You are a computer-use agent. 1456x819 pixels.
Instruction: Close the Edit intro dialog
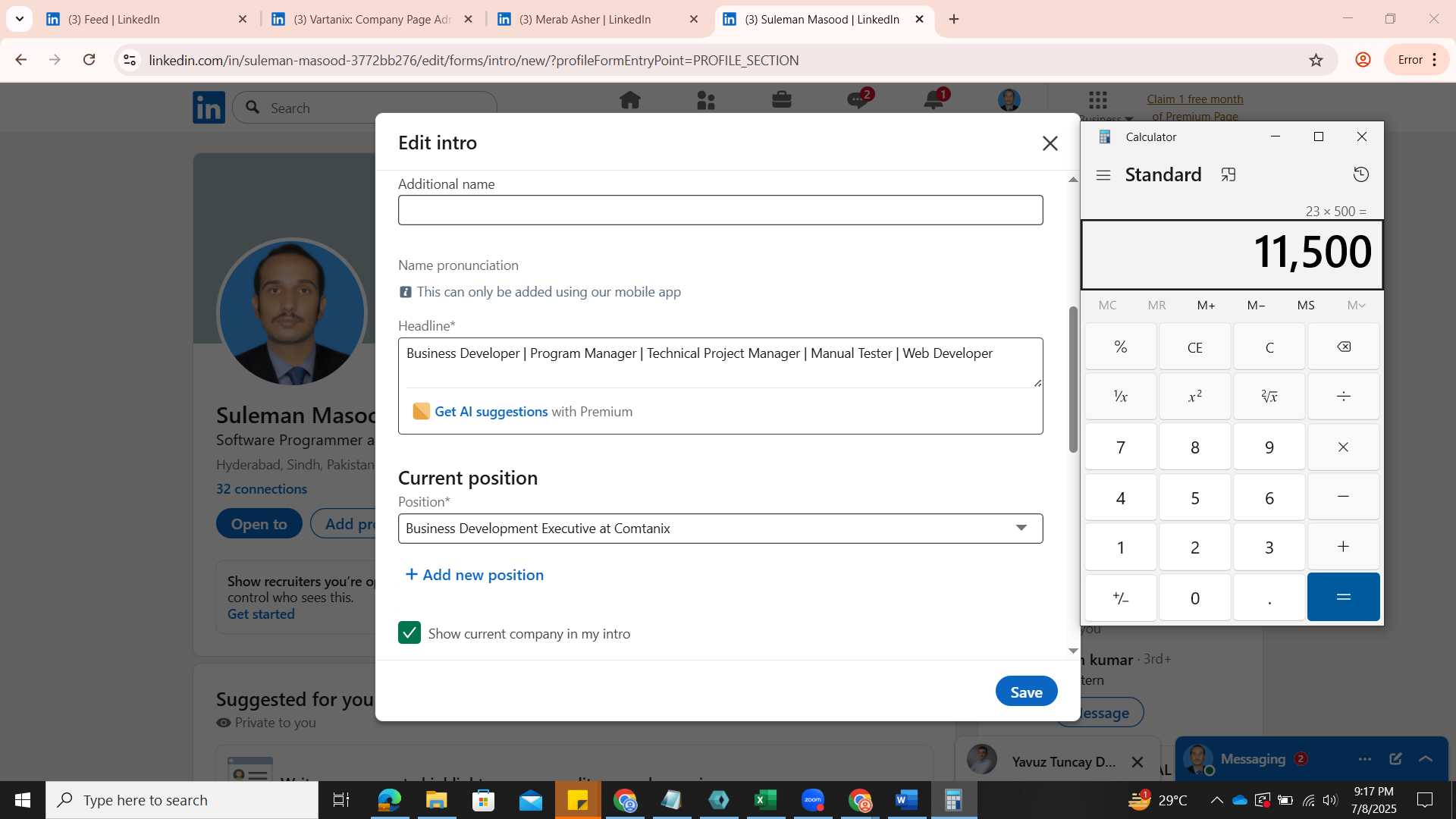[1050, 143]
